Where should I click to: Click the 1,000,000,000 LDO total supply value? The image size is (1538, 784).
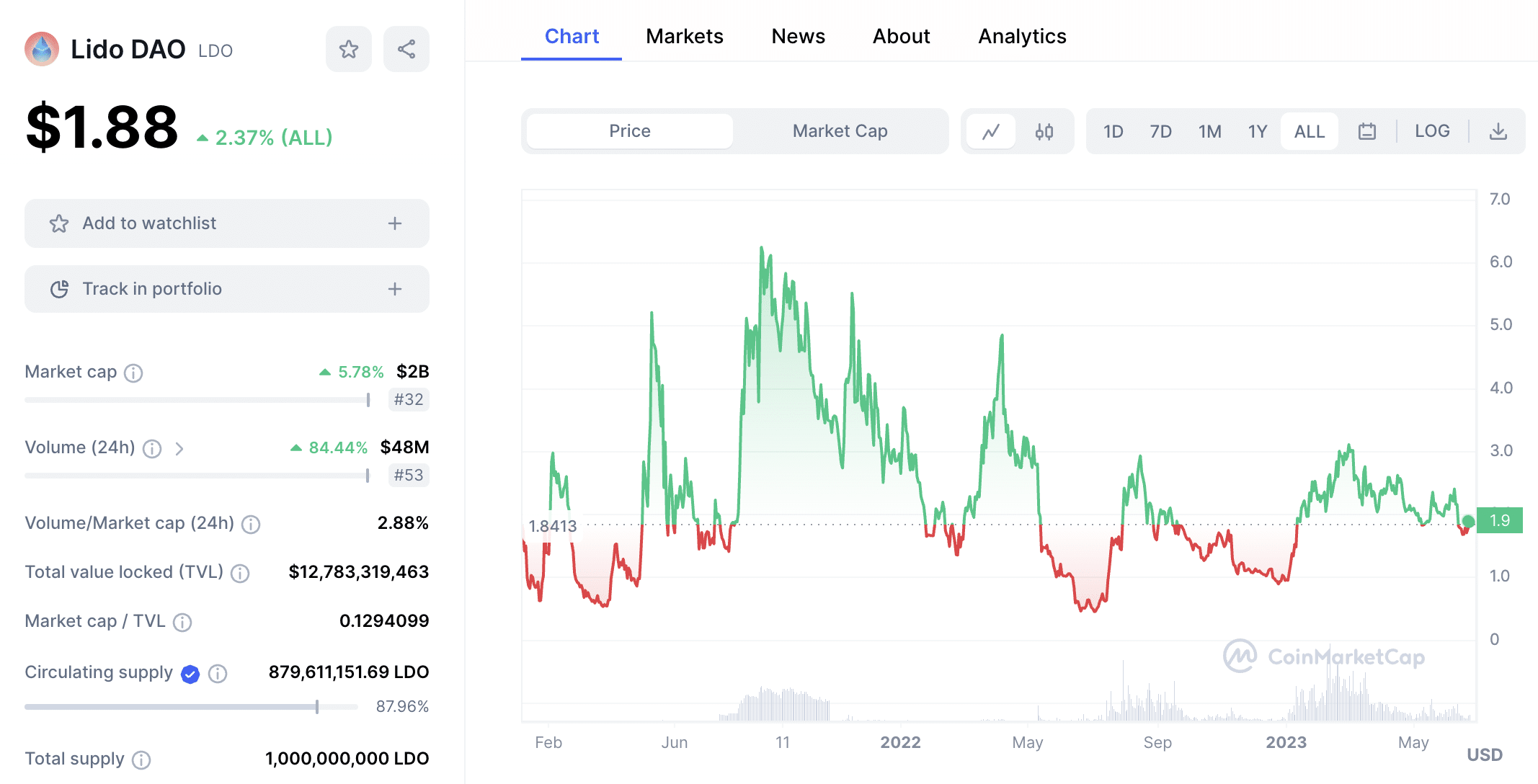click(347, 759)
